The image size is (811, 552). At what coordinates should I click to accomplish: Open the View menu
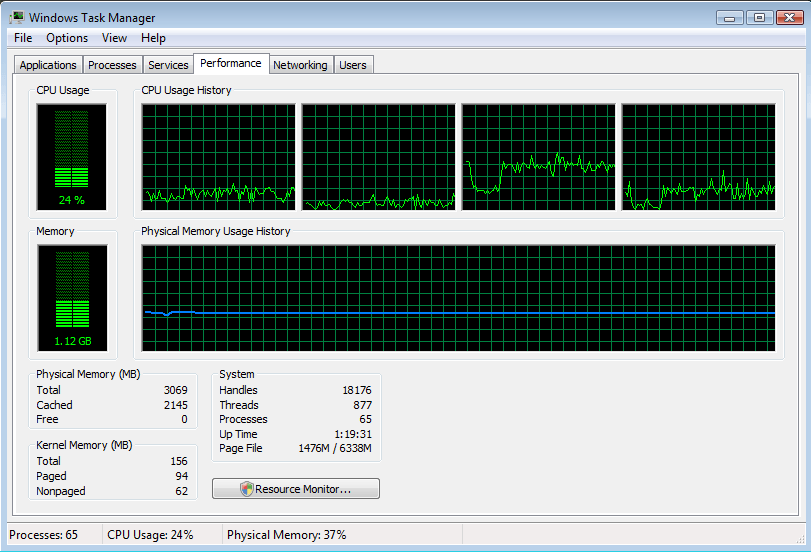(x=114, y=38)
